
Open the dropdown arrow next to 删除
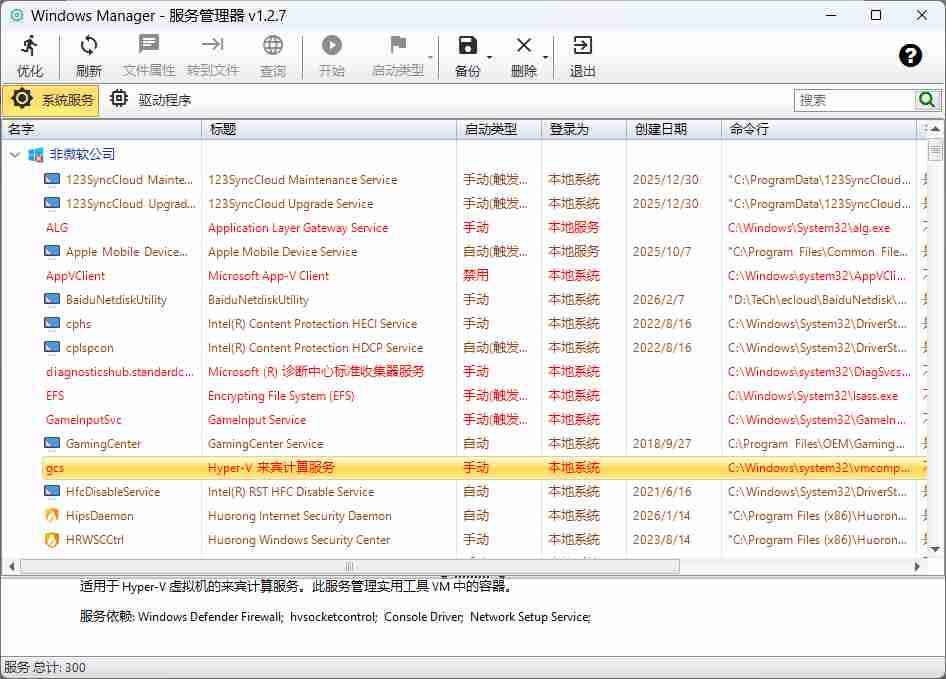click(x=545, y=58)
